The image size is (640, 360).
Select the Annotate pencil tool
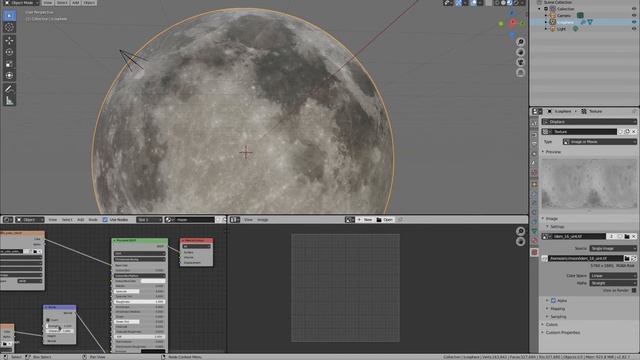[9, 89]
